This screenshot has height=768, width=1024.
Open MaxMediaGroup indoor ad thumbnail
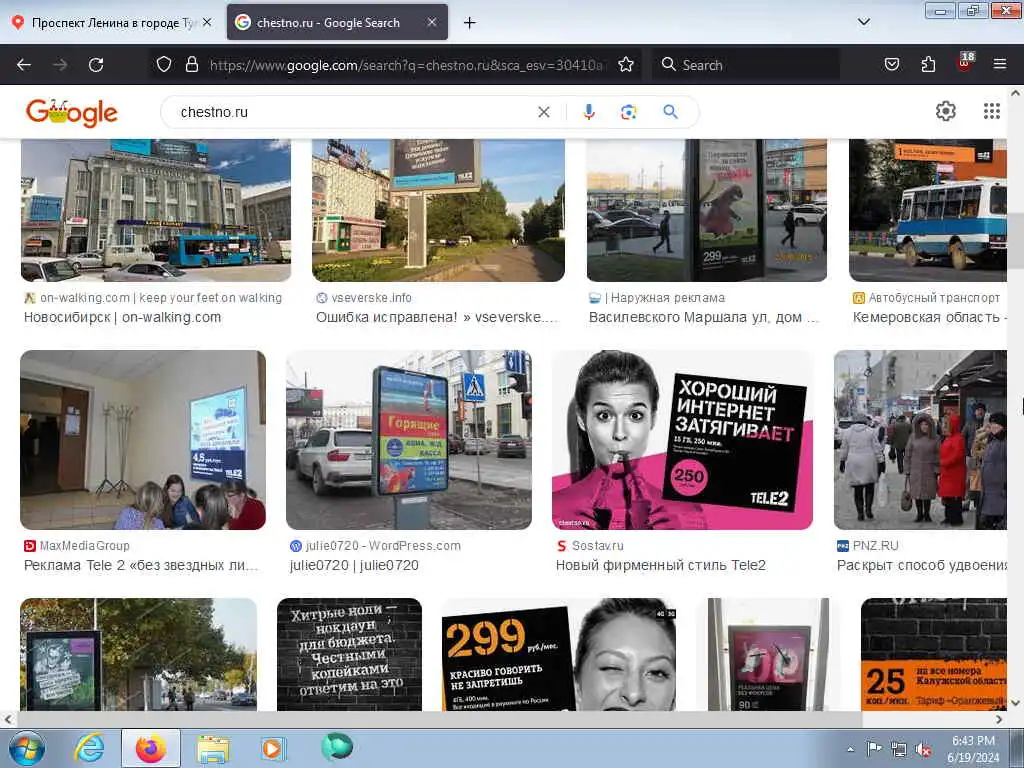tap(143, 440)
